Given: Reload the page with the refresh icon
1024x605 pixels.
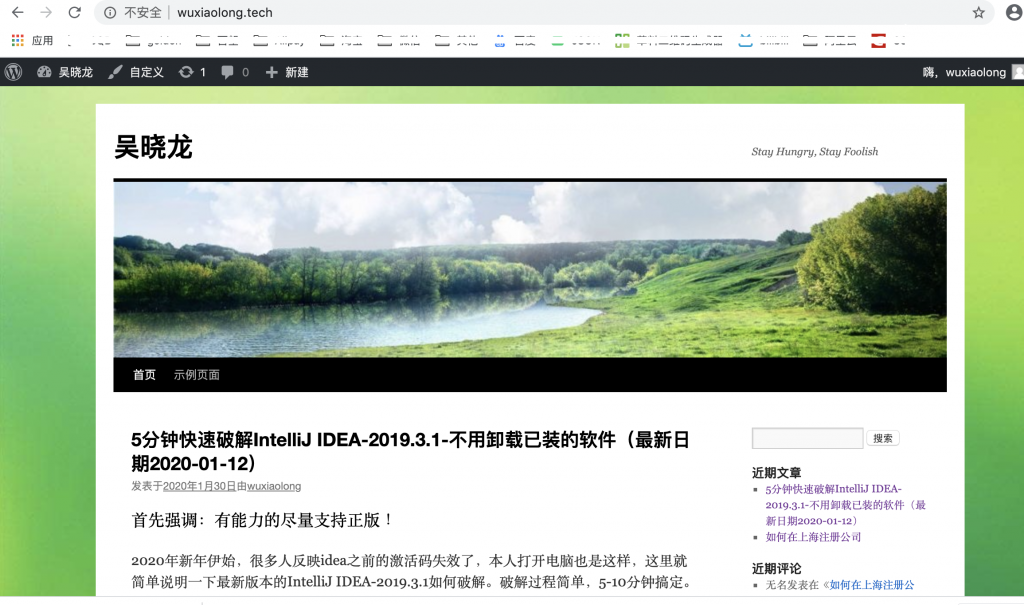Looking at the screenshot, I should click(74, 12).
